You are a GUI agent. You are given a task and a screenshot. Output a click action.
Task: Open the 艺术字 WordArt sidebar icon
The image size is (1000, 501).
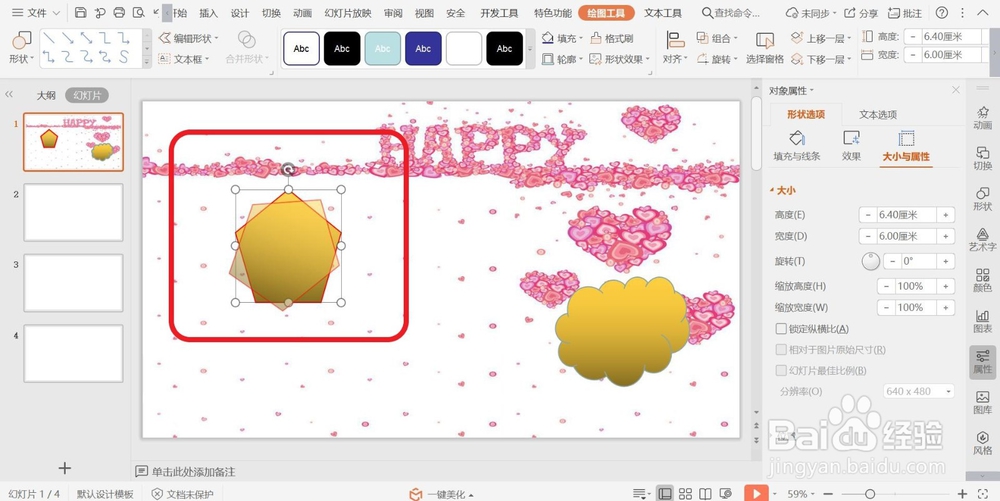click(x=983, y=240)
